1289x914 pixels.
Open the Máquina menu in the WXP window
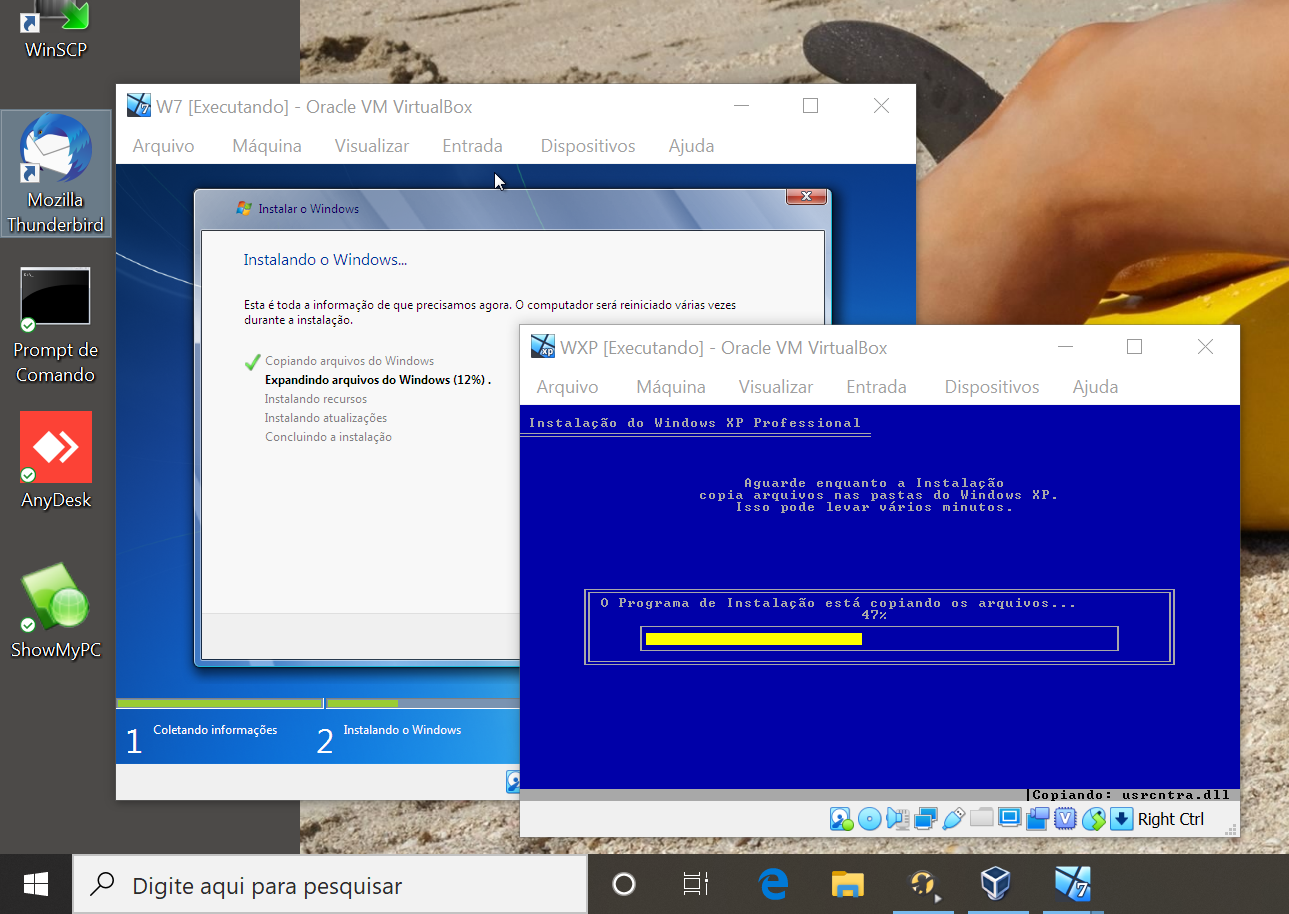click(x=670, y=387)
